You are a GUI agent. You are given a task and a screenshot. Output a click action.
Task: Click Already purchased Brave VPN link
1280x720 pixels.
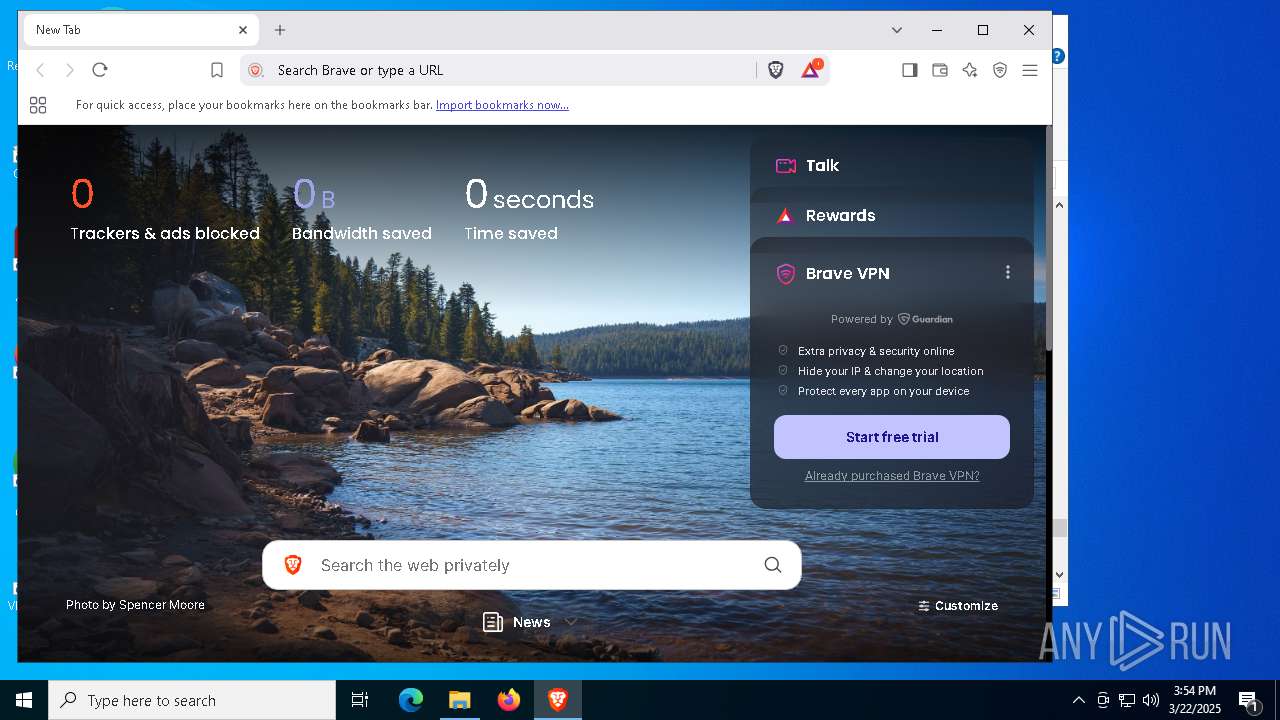point(892,476)
